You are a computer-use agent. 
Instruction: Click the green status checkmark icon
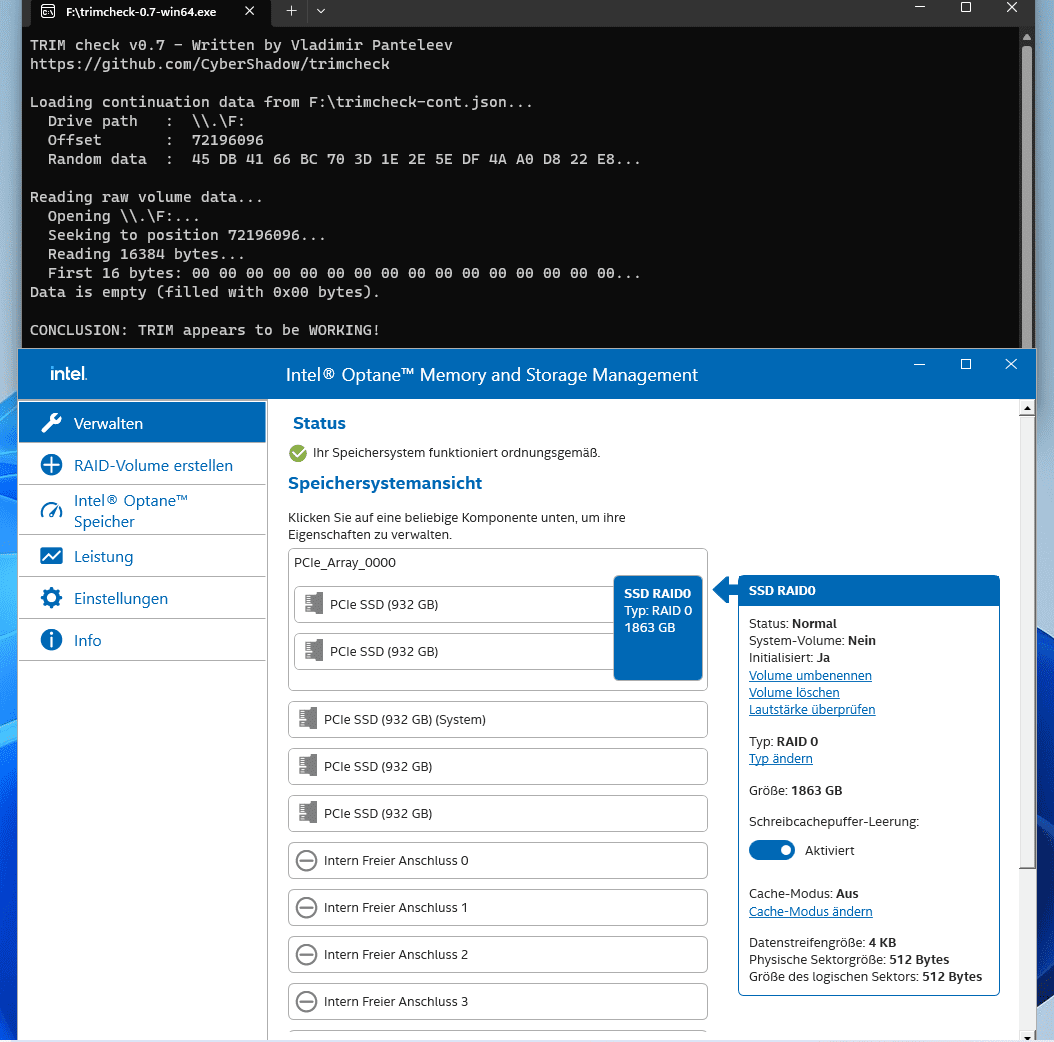pos(298,453)
